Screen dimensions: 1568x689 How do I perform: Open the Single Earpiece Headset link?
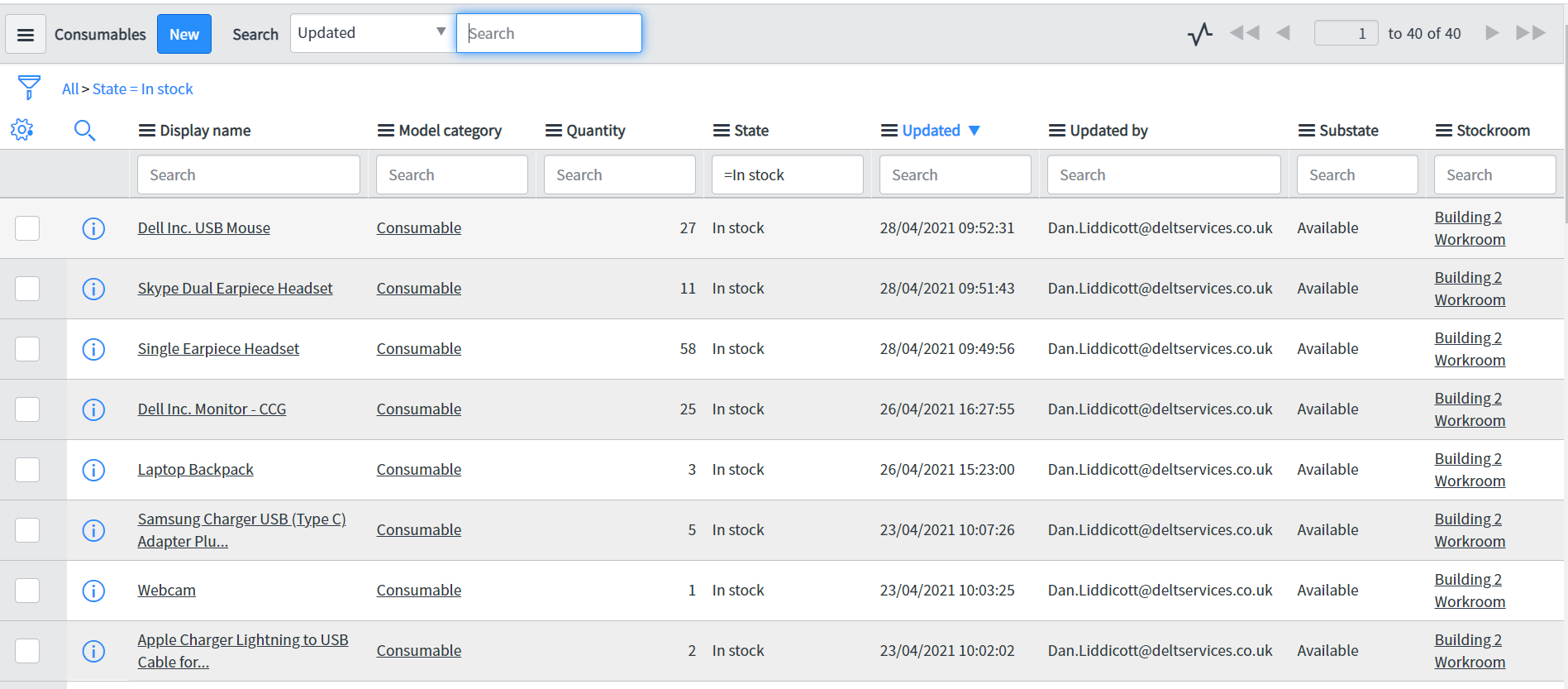218,349
